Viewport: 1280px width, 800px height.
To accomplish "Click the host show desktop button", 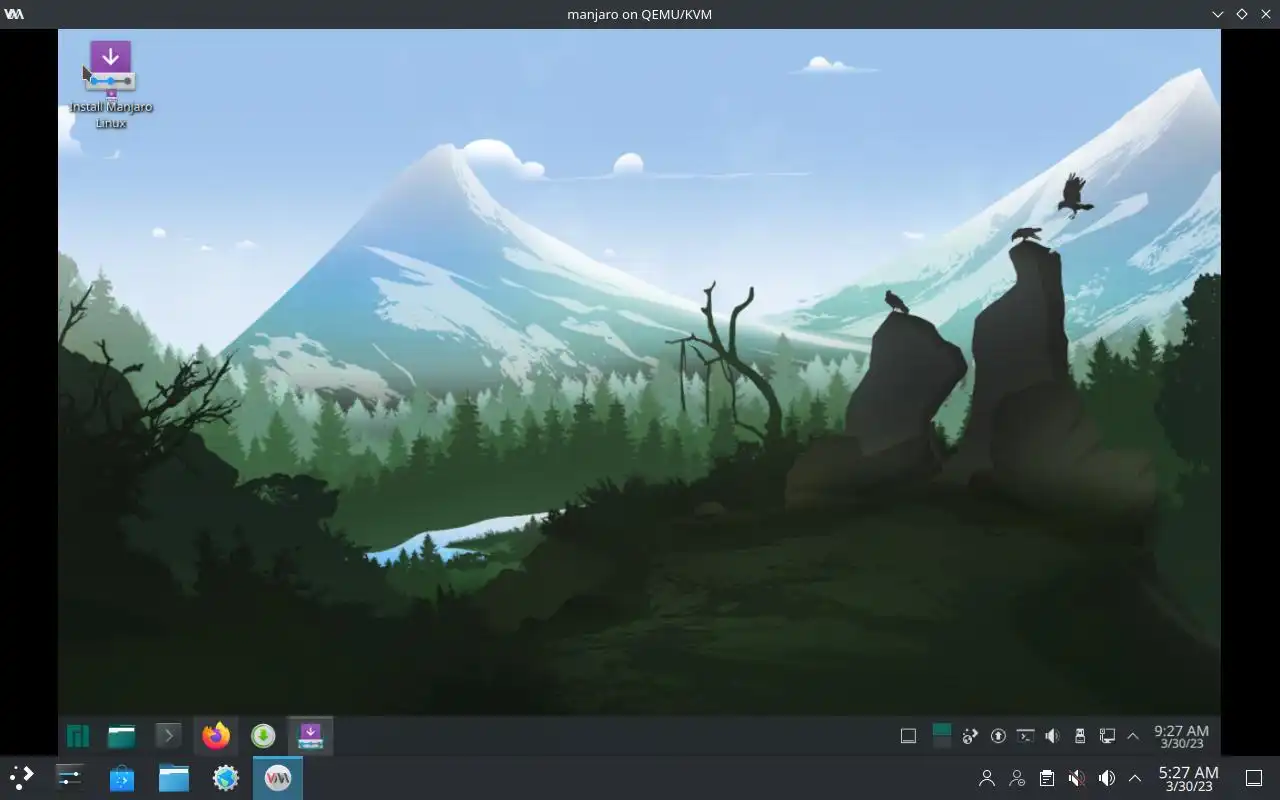I will tap(1254, 778).
